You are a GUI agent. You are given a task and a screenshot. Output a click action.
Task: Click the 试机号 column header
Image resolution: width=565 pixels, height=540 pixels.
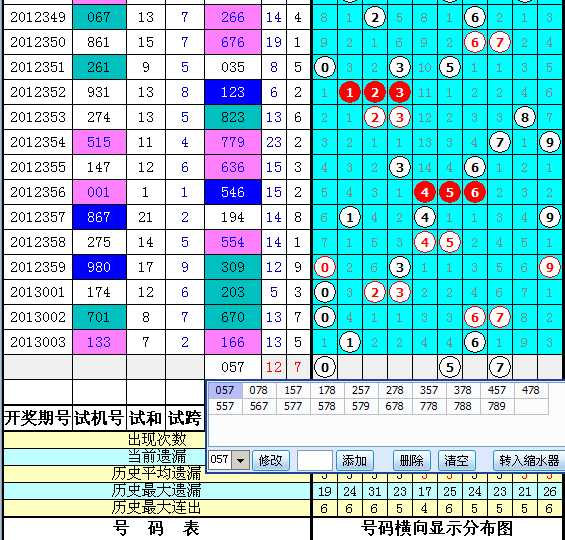click(99, 418)
